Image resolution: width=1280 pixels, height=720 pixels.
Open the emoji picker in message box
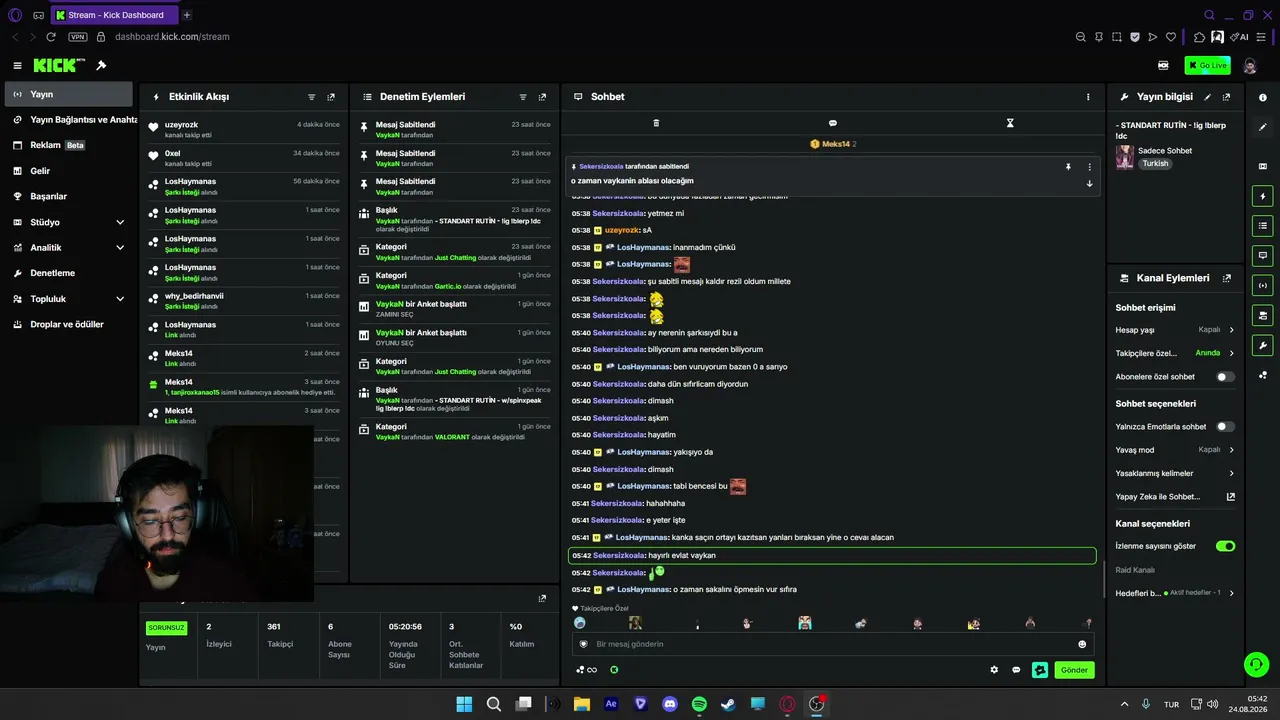(1082, 644)
